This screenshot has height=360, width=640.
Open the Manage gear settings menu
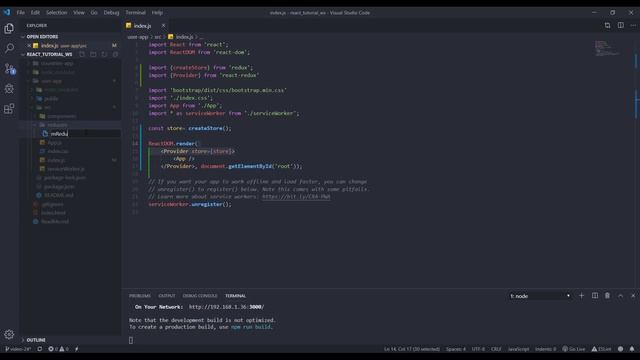[x=9, y=334]
